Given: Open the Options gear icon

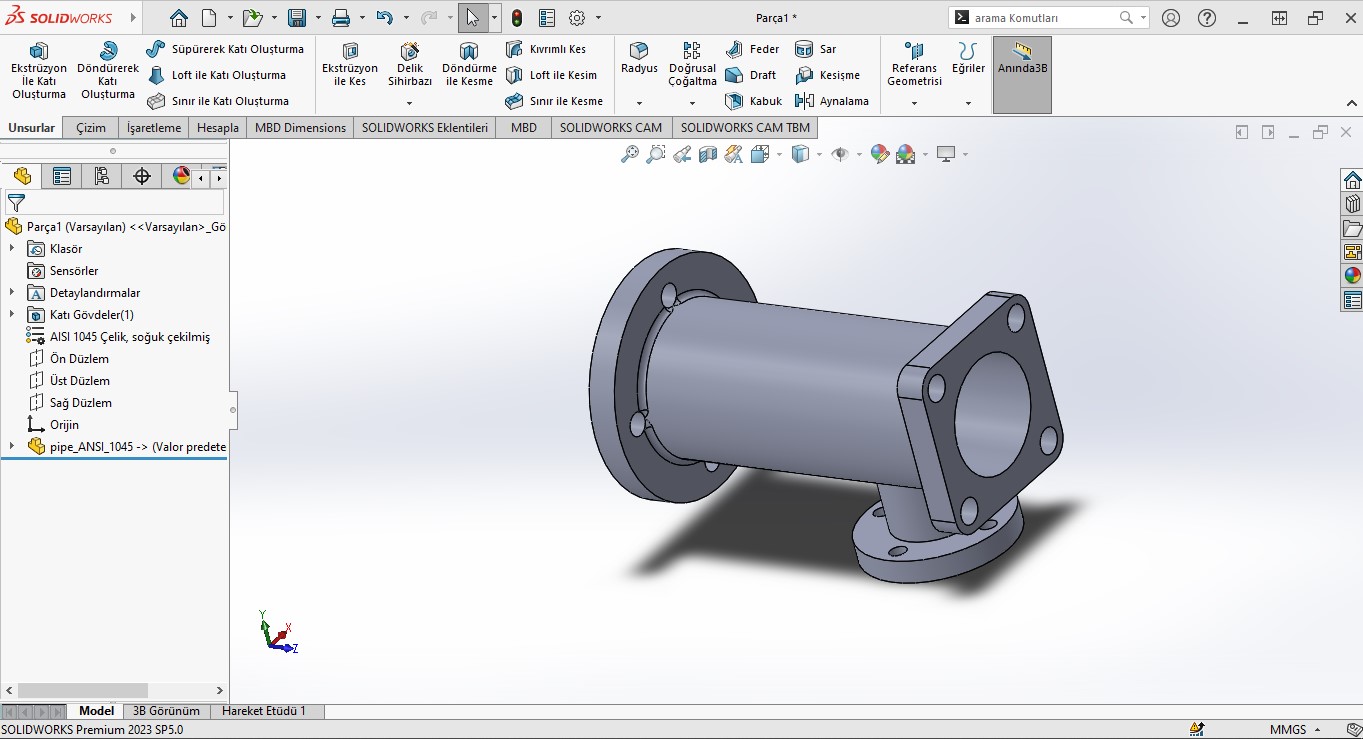Looking at the screenshot, I should [x=577, y=18].
